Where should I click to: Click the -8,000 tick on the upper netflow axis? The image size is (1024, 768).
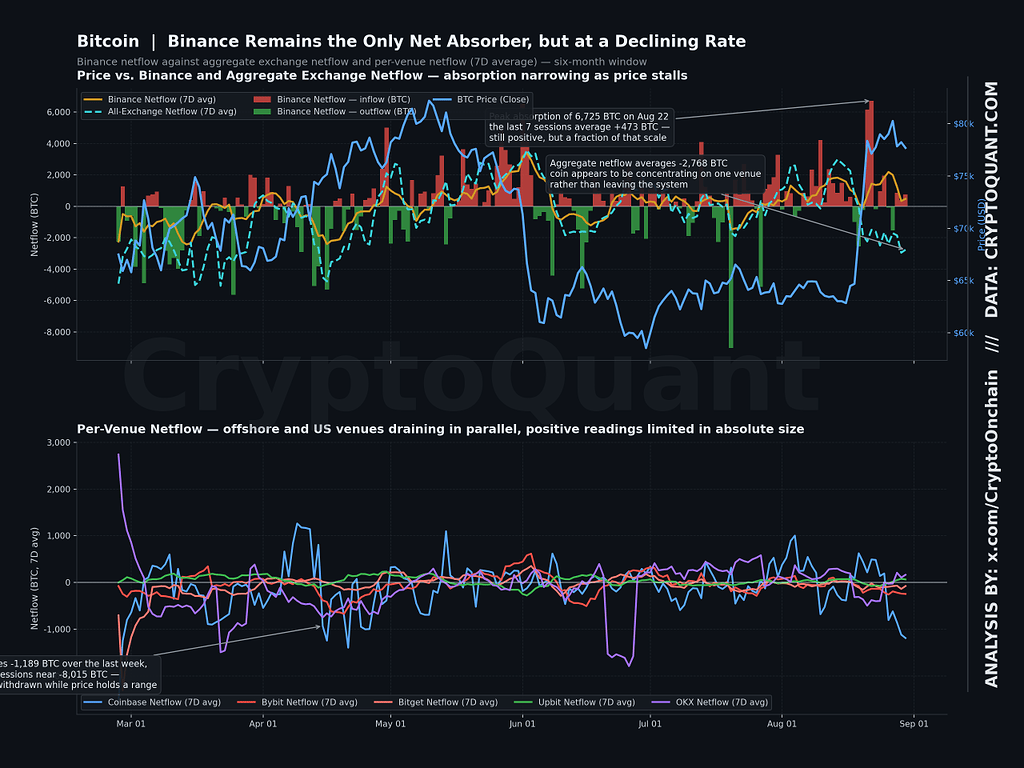(57, 332)
